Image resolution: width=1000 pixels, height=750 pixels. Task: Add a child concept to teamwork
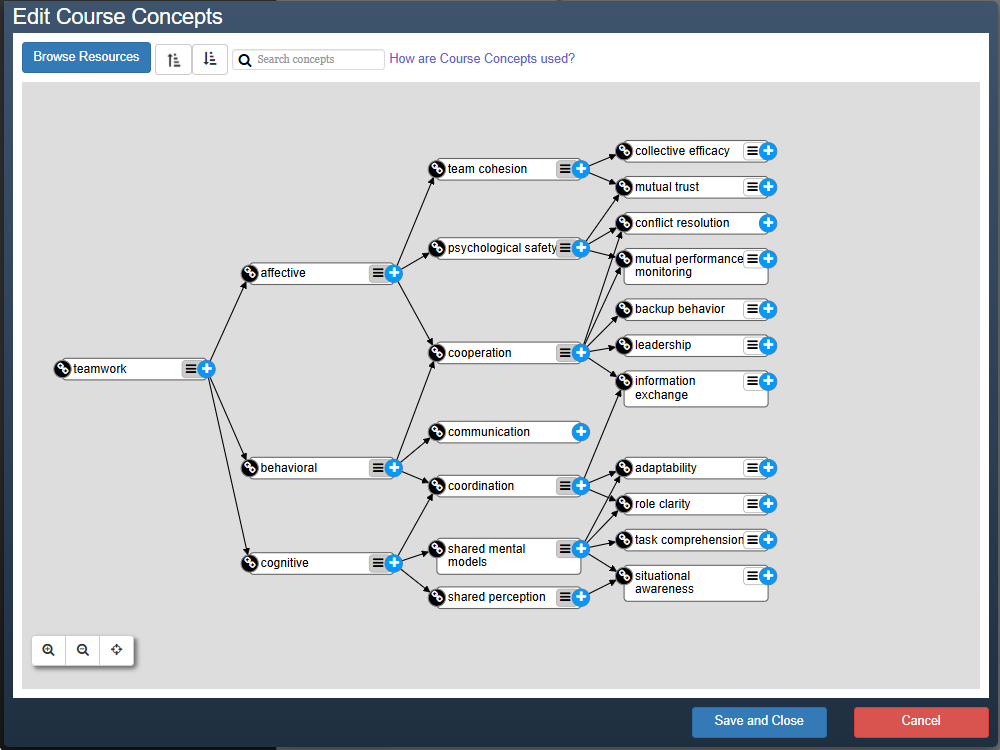[207, 369]
